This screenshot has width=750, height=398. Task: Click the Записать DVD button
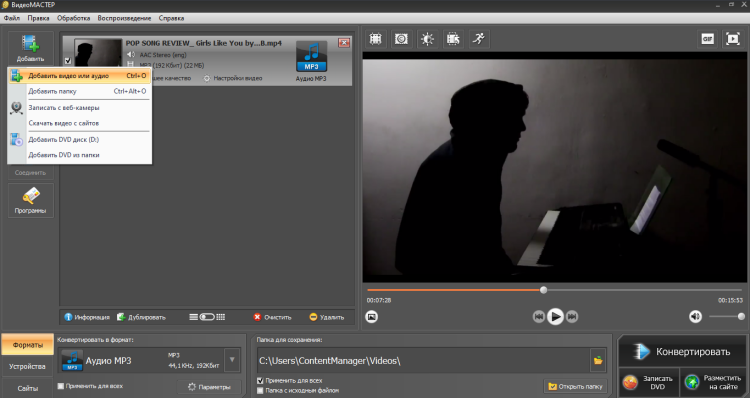pyautogui.click(x=649, y=382)
